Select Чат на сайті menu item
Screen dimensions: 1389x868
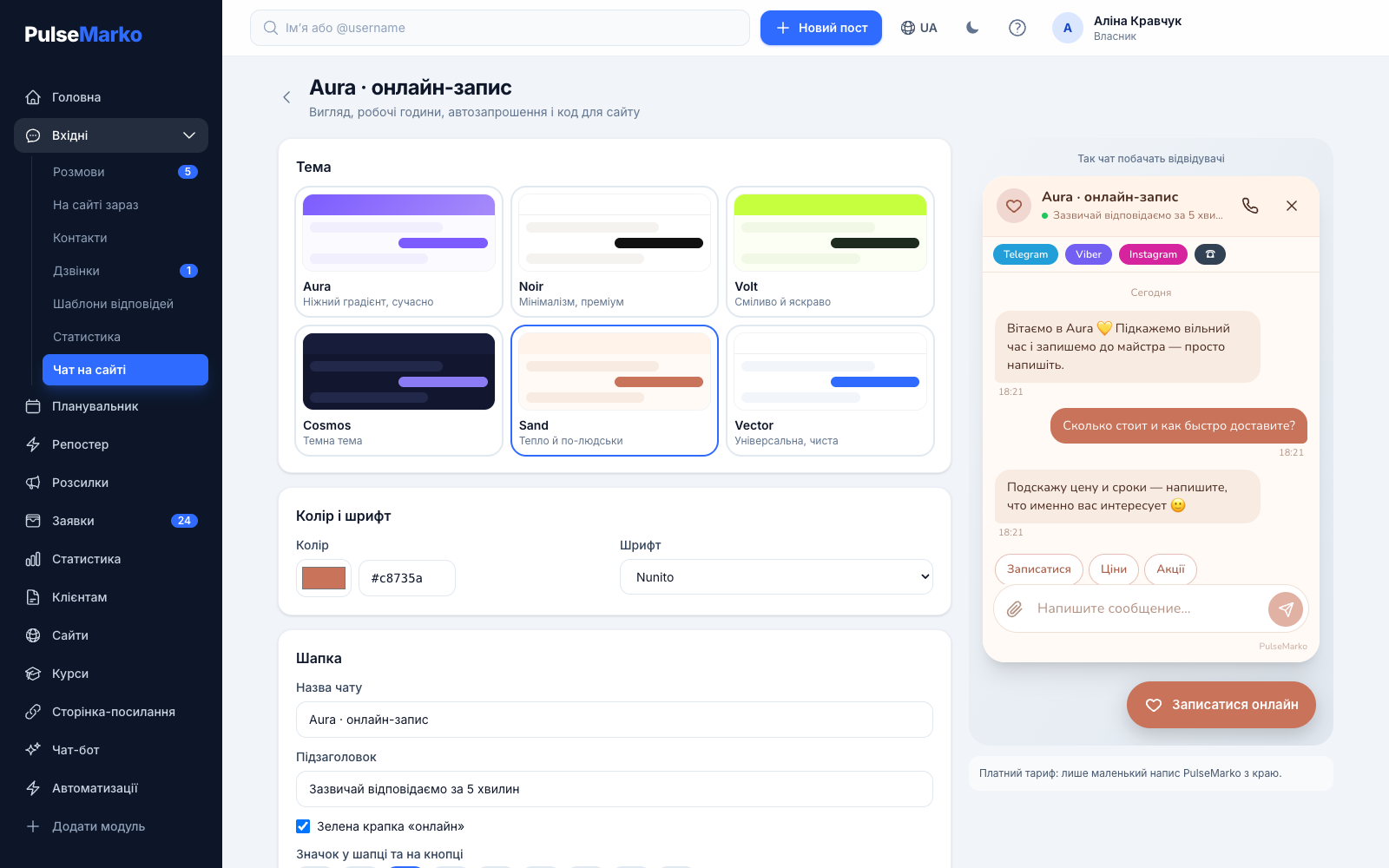(x=125, y=370)
